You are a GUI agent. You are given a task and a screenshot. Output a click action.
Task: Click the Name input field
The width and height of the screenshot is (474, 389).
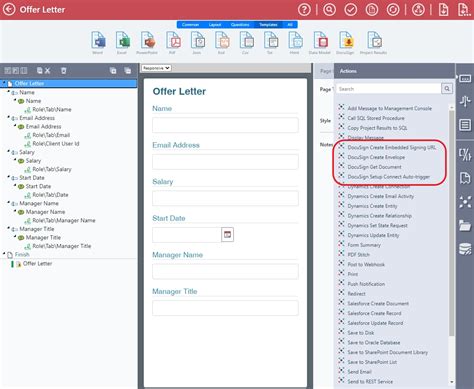[225, 125]
